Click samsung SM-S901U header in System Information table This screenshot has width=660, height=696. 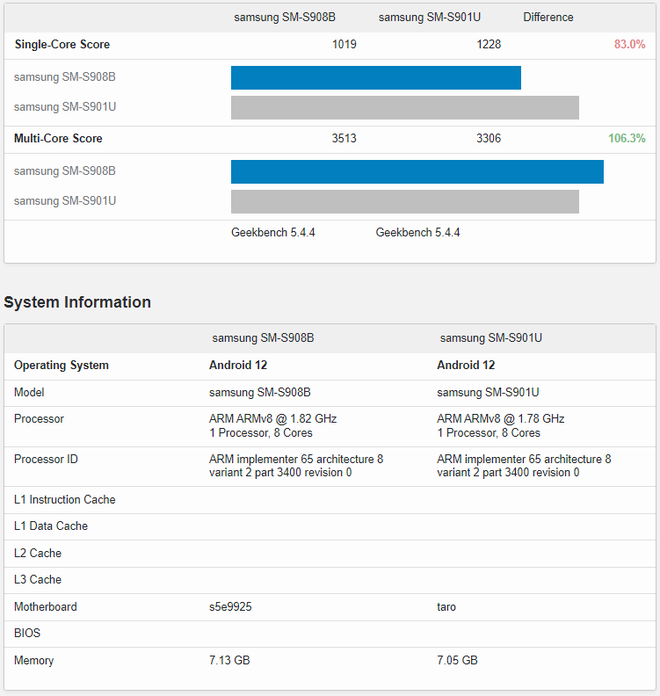[491, 338]
